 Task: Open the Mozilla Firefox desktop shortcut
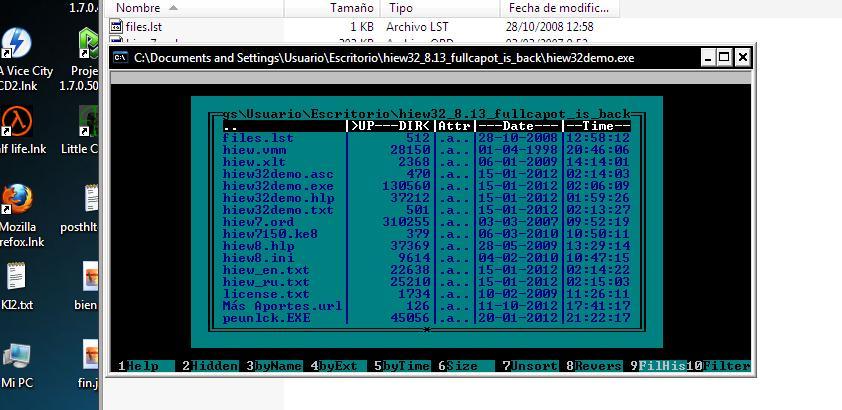click(x=17, y=199)
